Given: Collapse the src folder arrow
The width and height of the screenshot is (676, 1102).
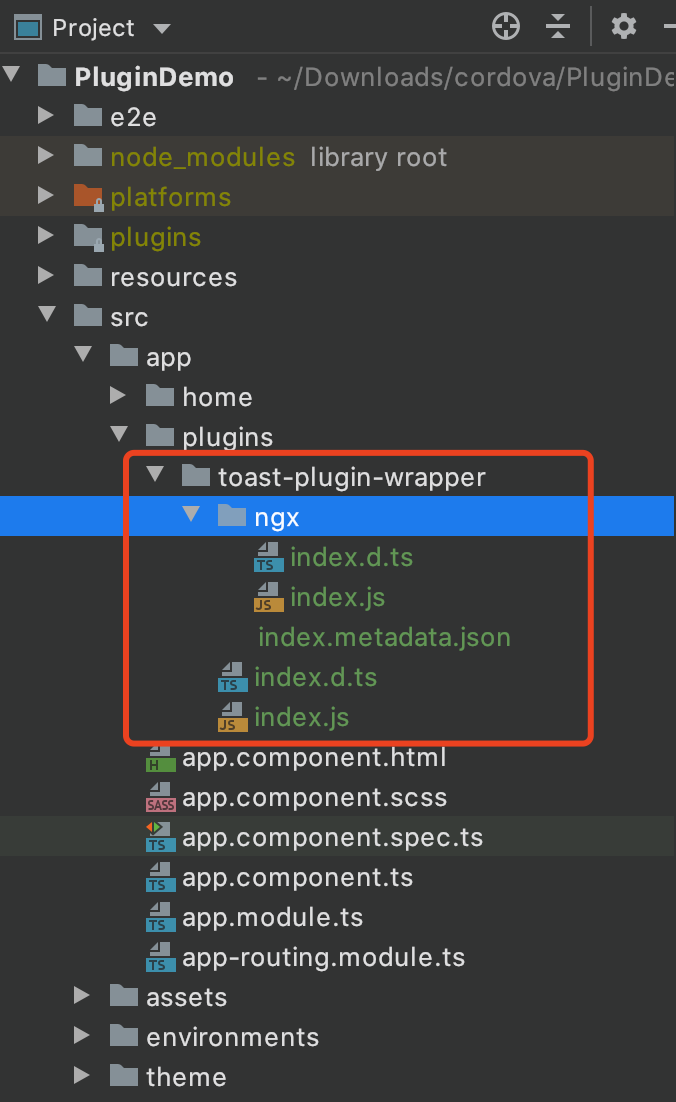Looking at the screenshot, I should 46,316.
